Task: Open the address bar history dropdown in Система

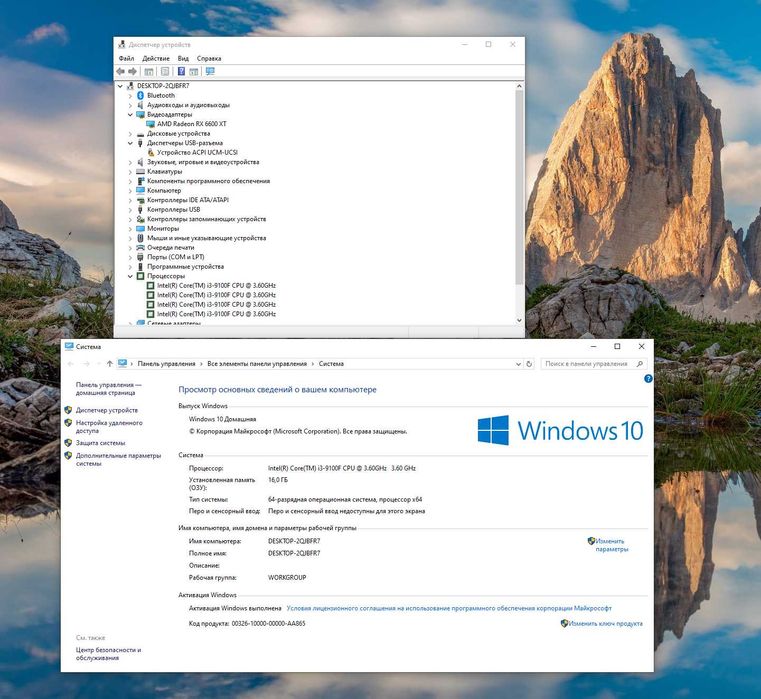Action: point(518,364)
